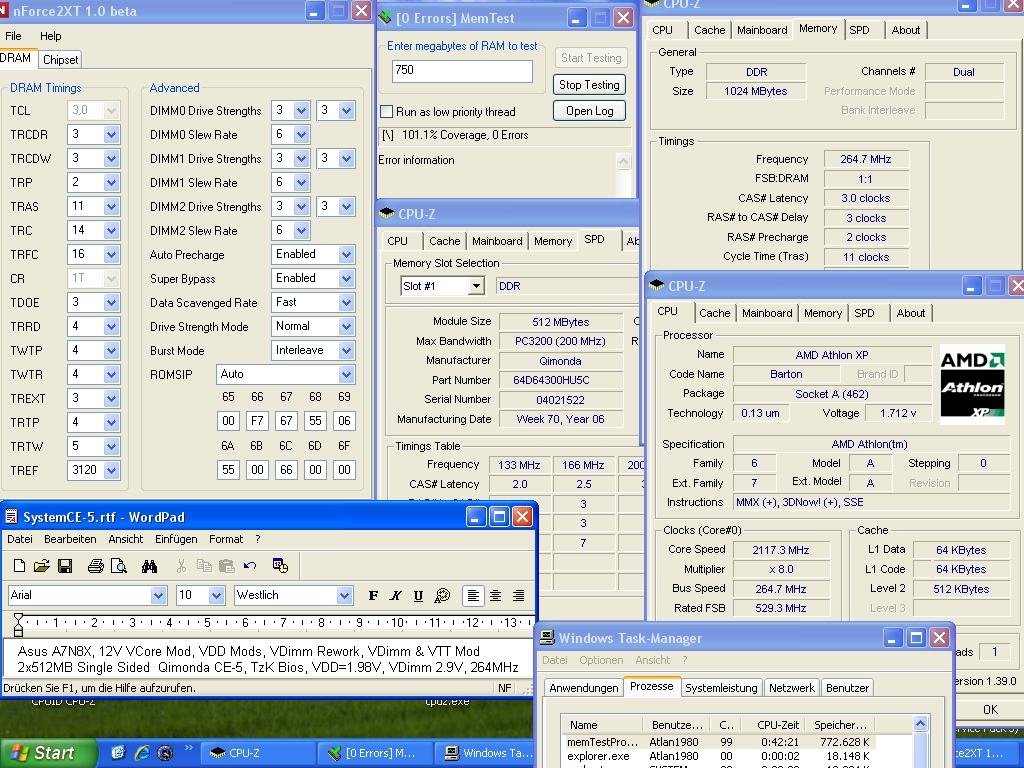This screenshot has height=768, width=1024.
Task: Click the Undo arrow icon in WordPad
Action: coord(249,566)
